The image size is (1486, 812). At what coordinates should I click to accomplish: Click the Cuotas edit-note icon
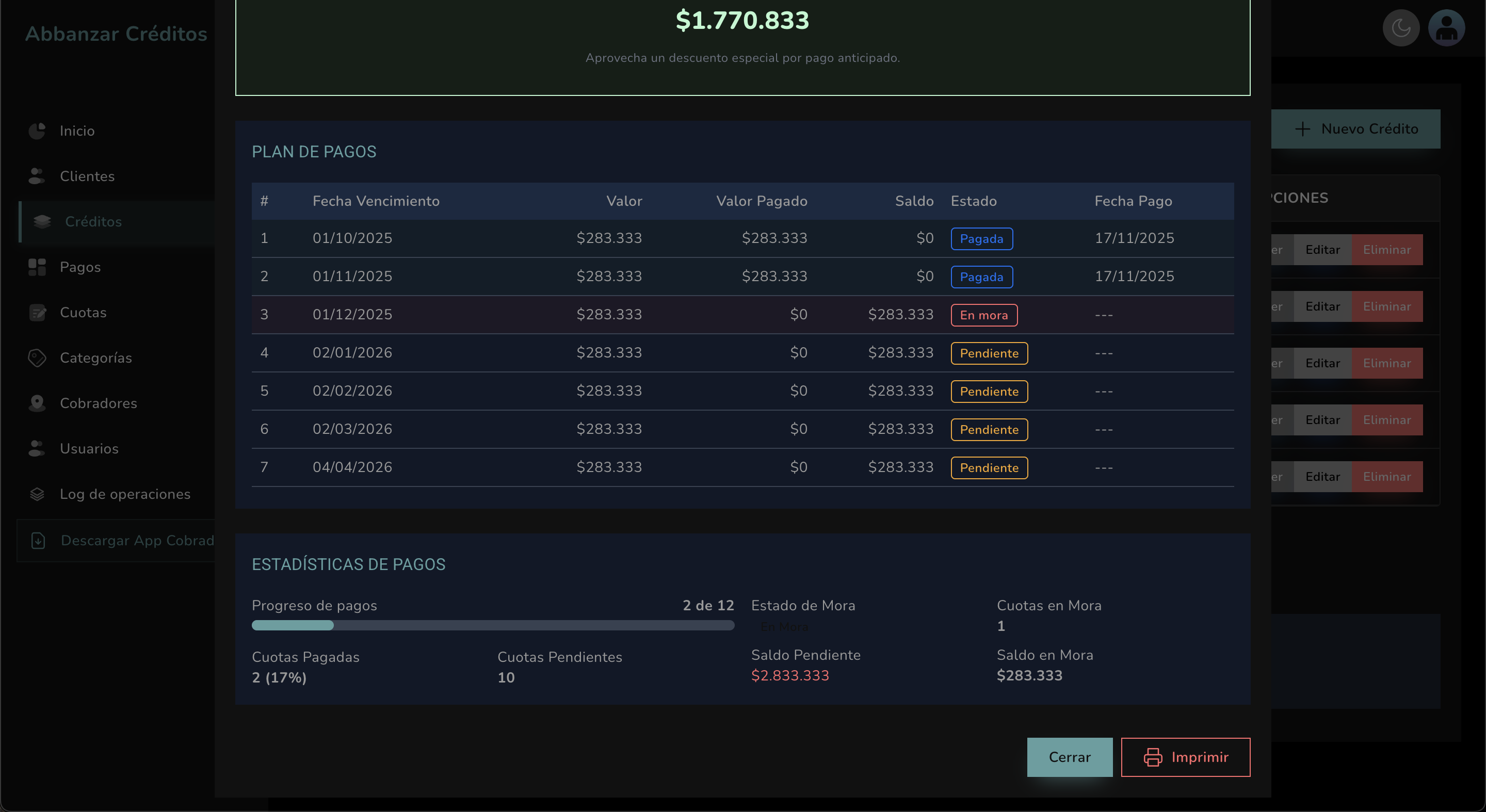point(37,313)
